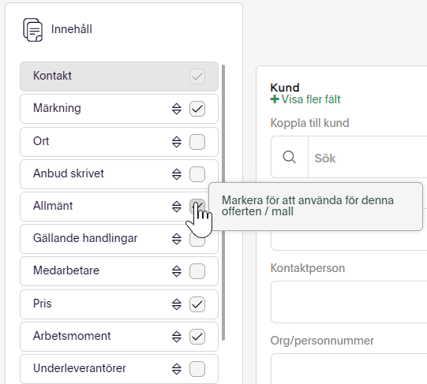The image size is (427, 384).
Task: Tick the Medarbetare checkbox
Action: coord(197,271)
